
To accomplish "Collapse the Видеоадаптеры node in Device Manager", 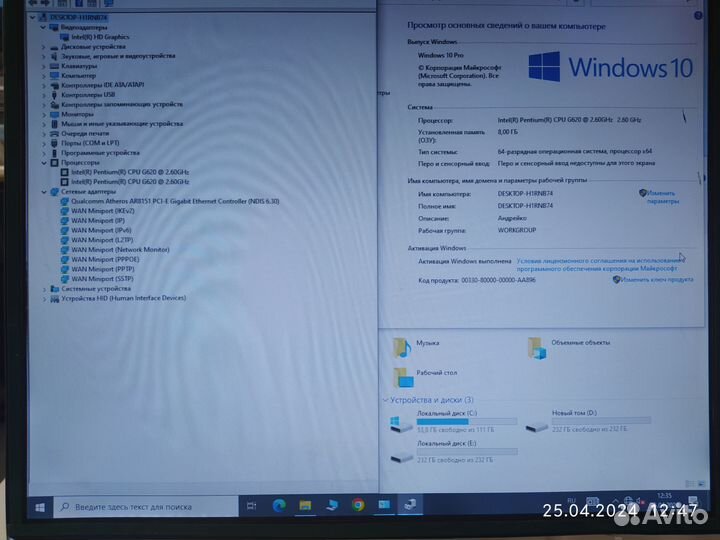I will [x=43, y=28].
